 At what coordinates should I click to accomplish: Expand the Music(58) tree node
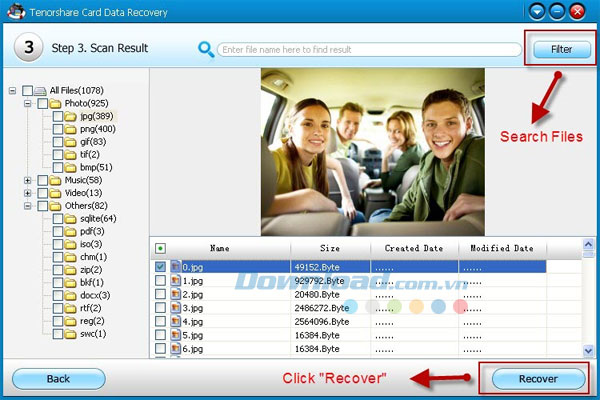28,180
